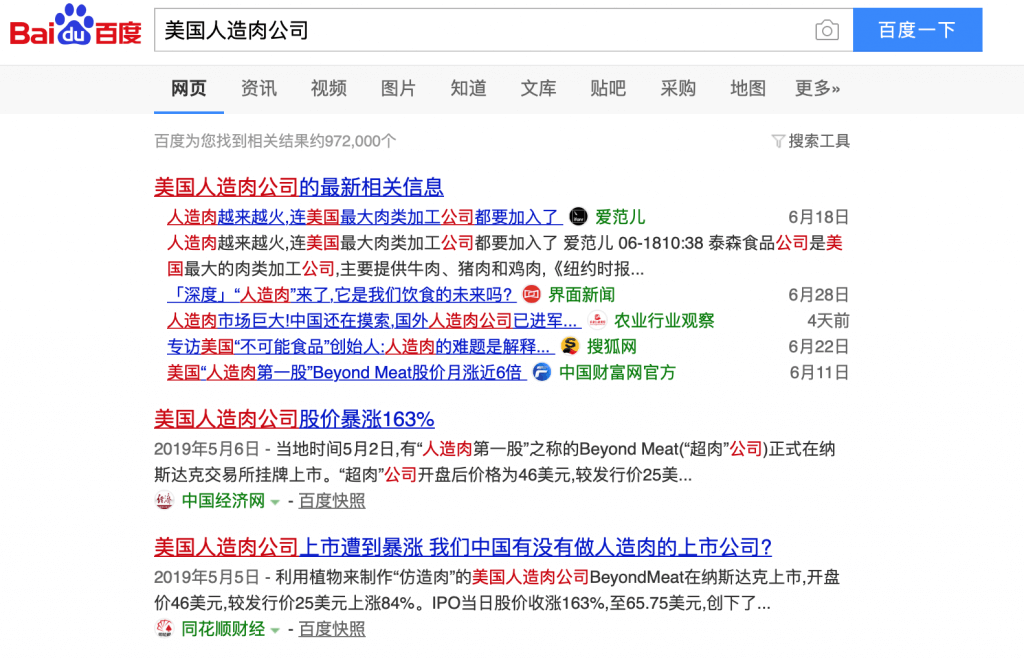The image size is (1024, 658).
Task: Click the 中国经济网 site logo icon
Action: pos(164,501)
